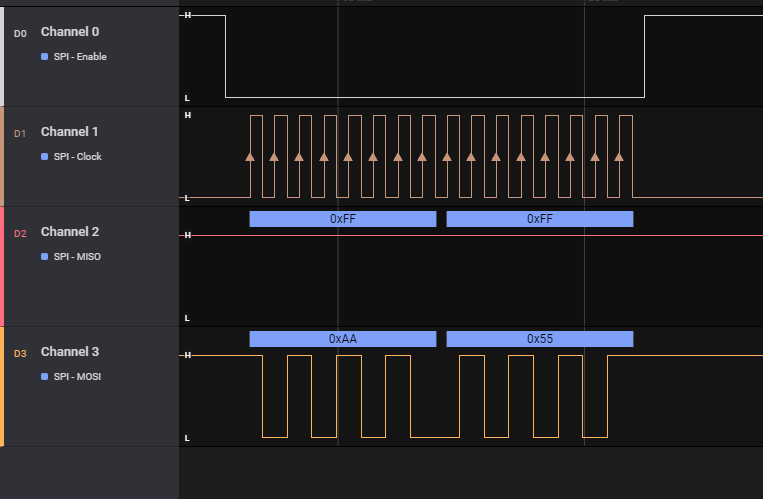Image resolution: width=763 pixels, height=499 pixels.
Task: Click the blue SPI - MISO analyzer square
Action: [44, 257]
